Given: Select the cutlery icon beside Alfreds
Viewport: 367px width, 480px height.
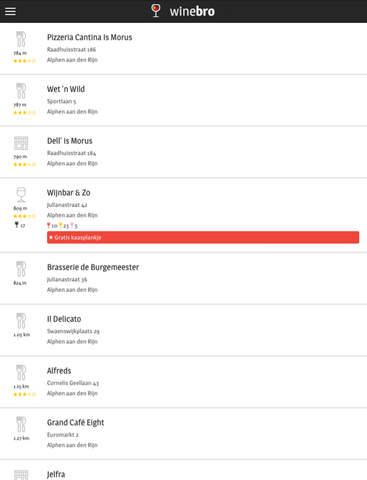Looking at the screenshot, I should click(21, 372).
